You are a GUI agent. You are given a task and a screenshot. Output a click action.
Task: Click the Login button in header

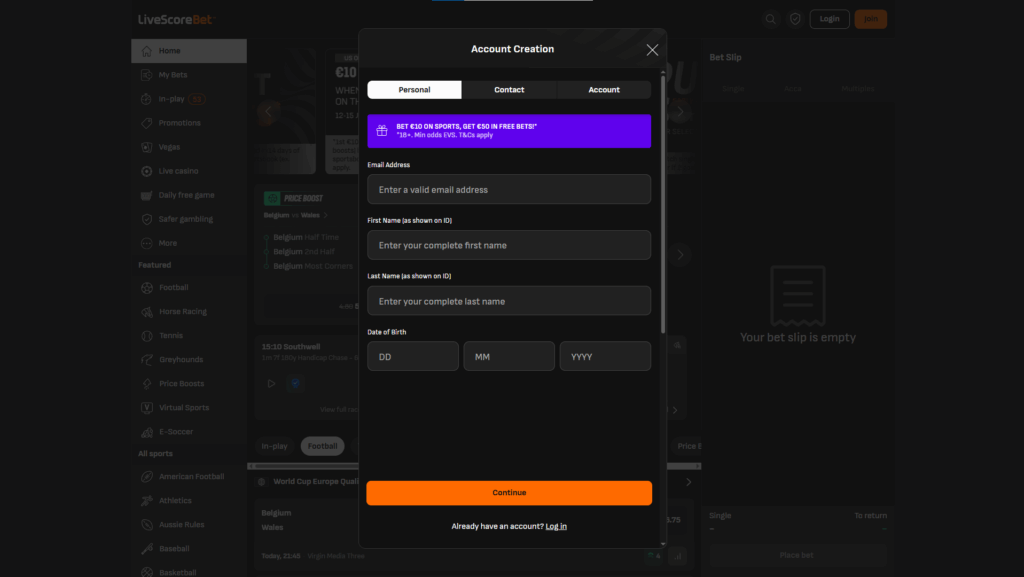[829, 19]
